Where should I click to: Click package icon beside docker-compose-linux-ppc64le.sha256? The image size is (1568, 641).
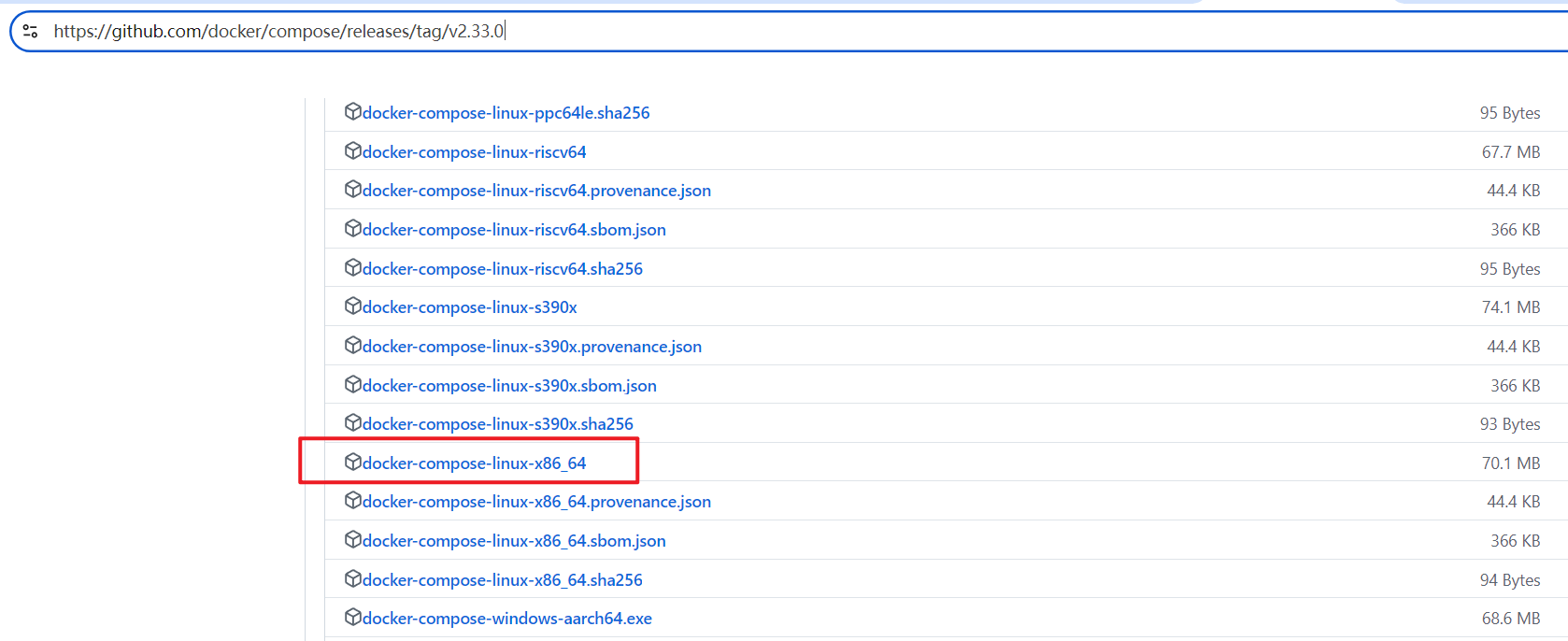pos(353,111)
